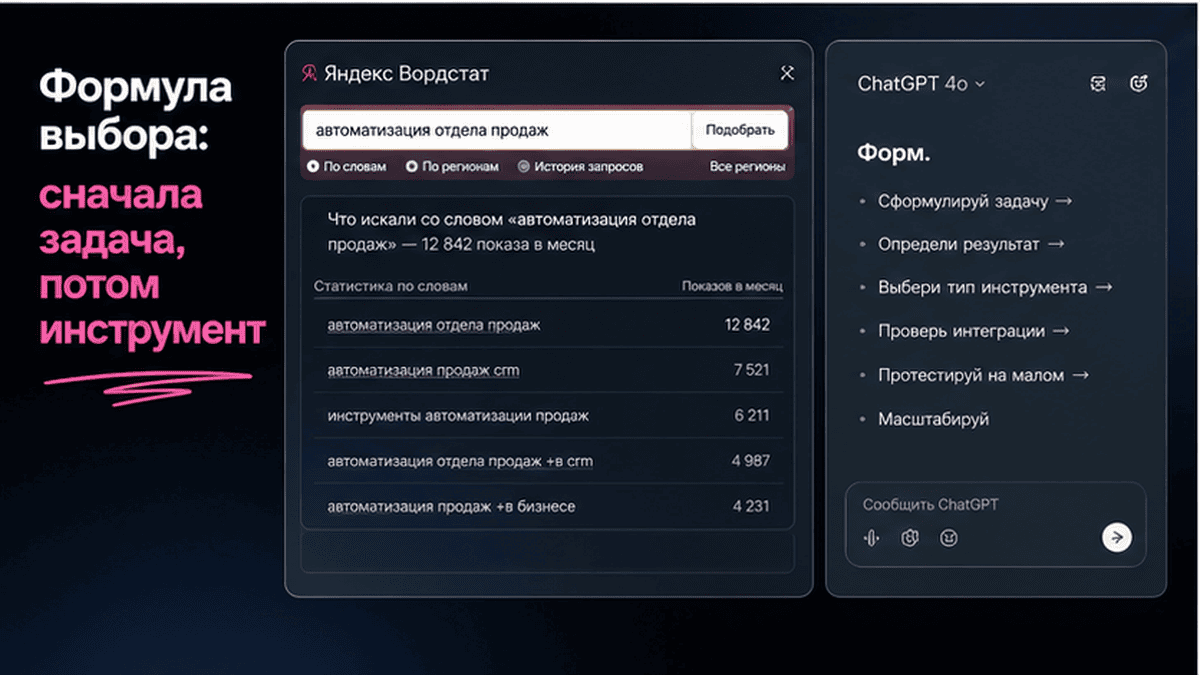Click the "Масштабируй" list item
The width and height of the screenshot is (1200, 675).
click(933, 419)
